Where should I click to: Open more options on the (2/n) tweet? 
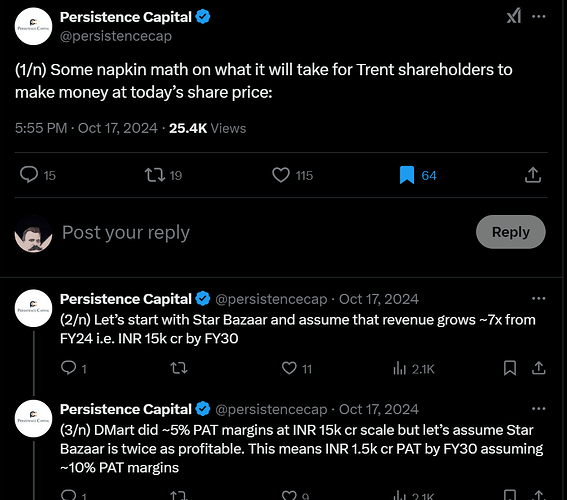click(539, 299)
